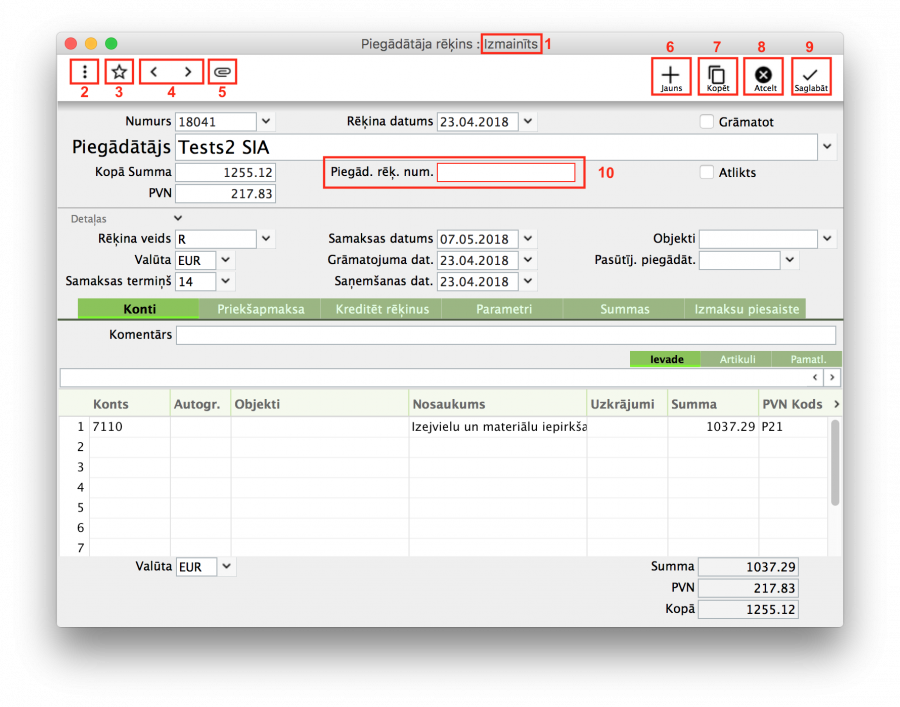The image size is (900, 707).
Task: Open the Piegādātājs dropdown arrow
Action: [x=827, y=147]
